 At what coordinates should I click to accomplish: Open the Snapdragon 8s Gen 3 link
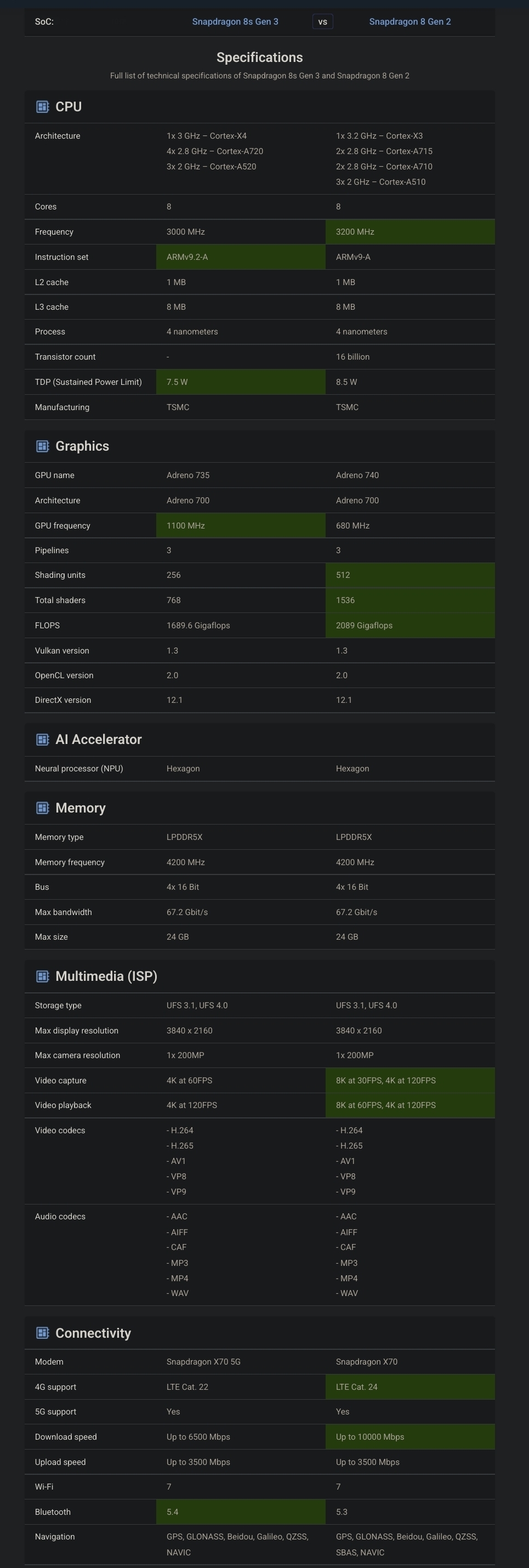coord(235,22)
